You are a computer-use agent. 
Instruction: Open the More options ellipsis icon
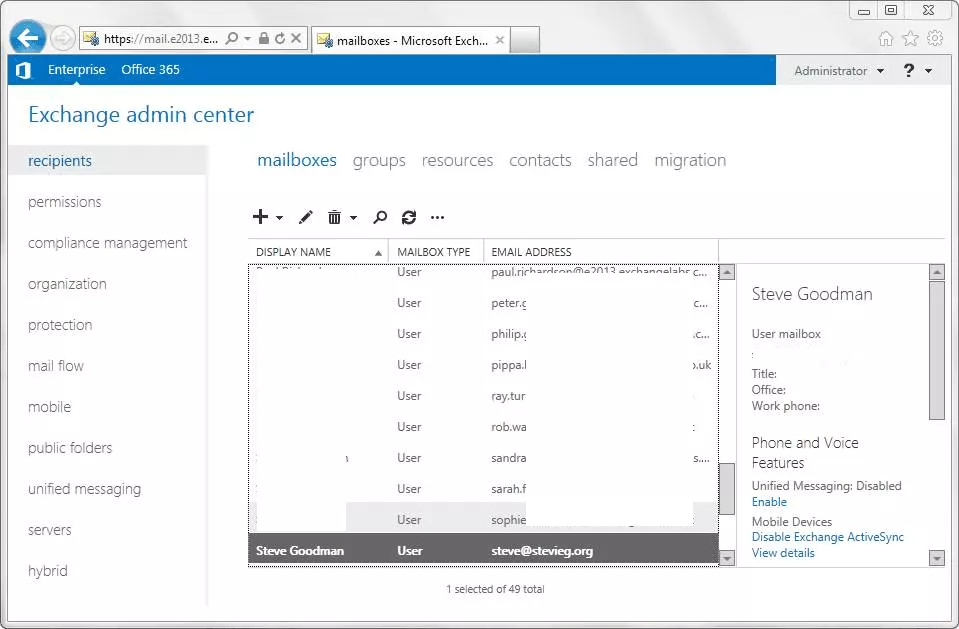(x=437, y=217)
